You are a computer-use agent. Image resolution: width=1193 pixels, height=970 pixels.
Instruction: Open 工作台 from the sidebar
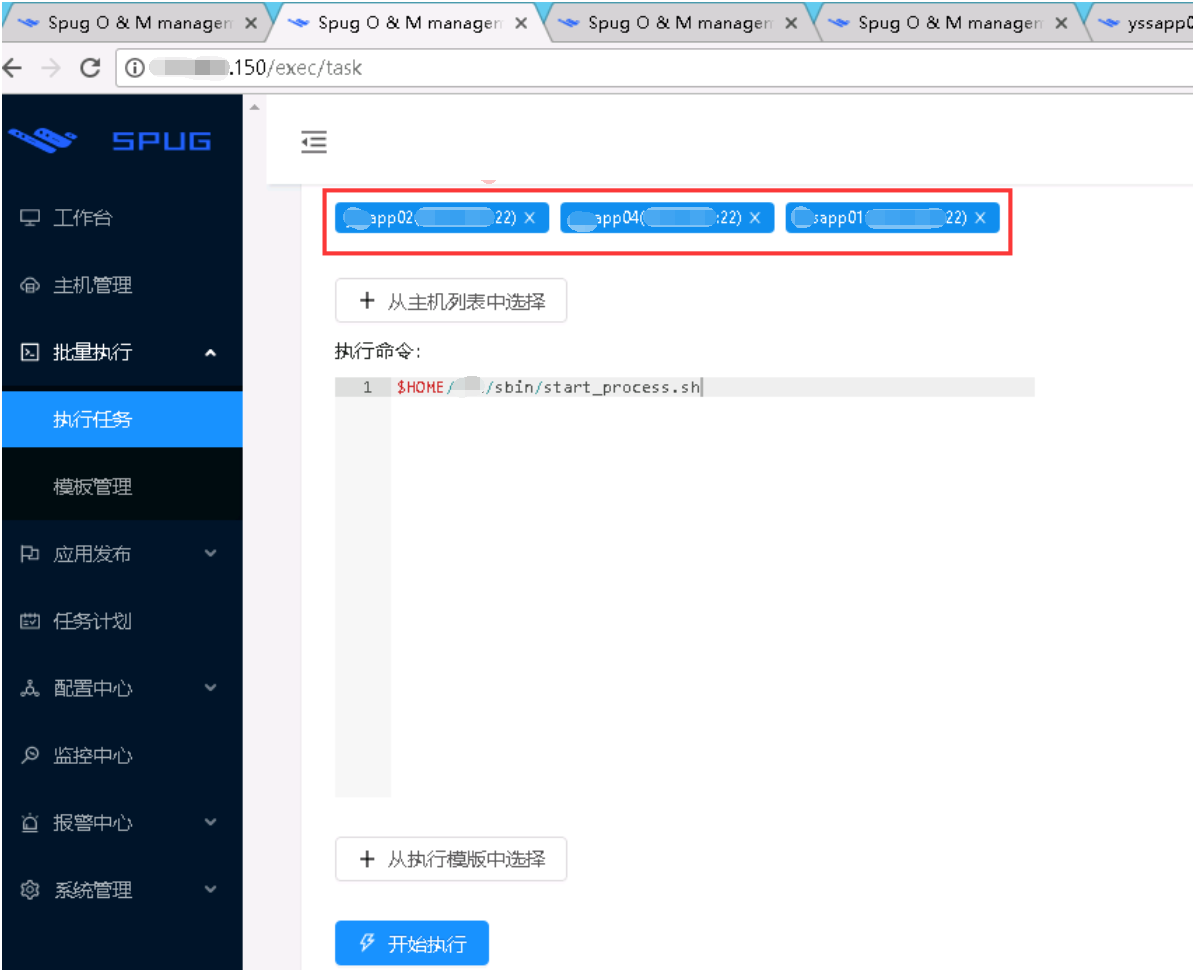tap(122, 218)
